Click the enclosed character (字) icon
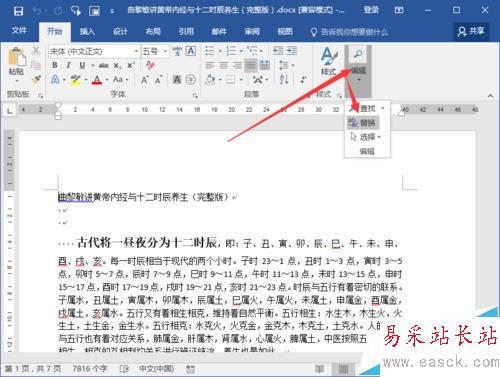This screenshot has width=500, height=377. tap(191, 80)
